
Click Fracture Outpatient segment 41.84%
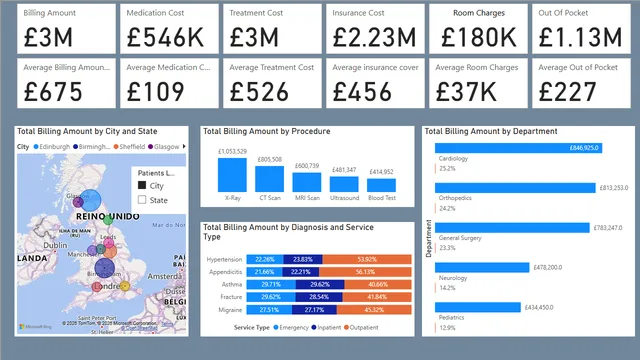(377, 297)
